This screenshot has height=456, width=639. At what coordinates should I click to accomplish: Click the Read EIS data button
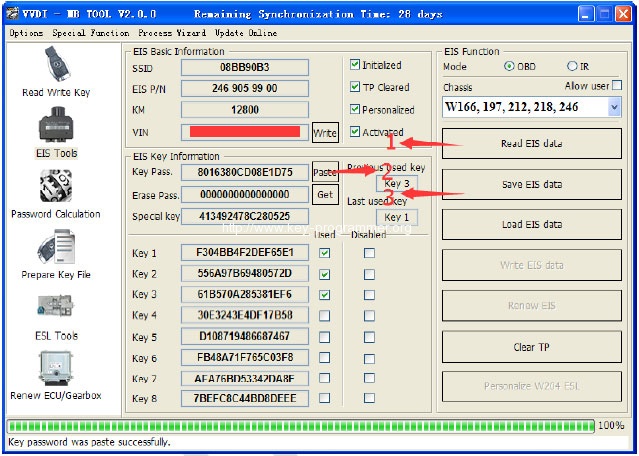[x=532, y=143]
